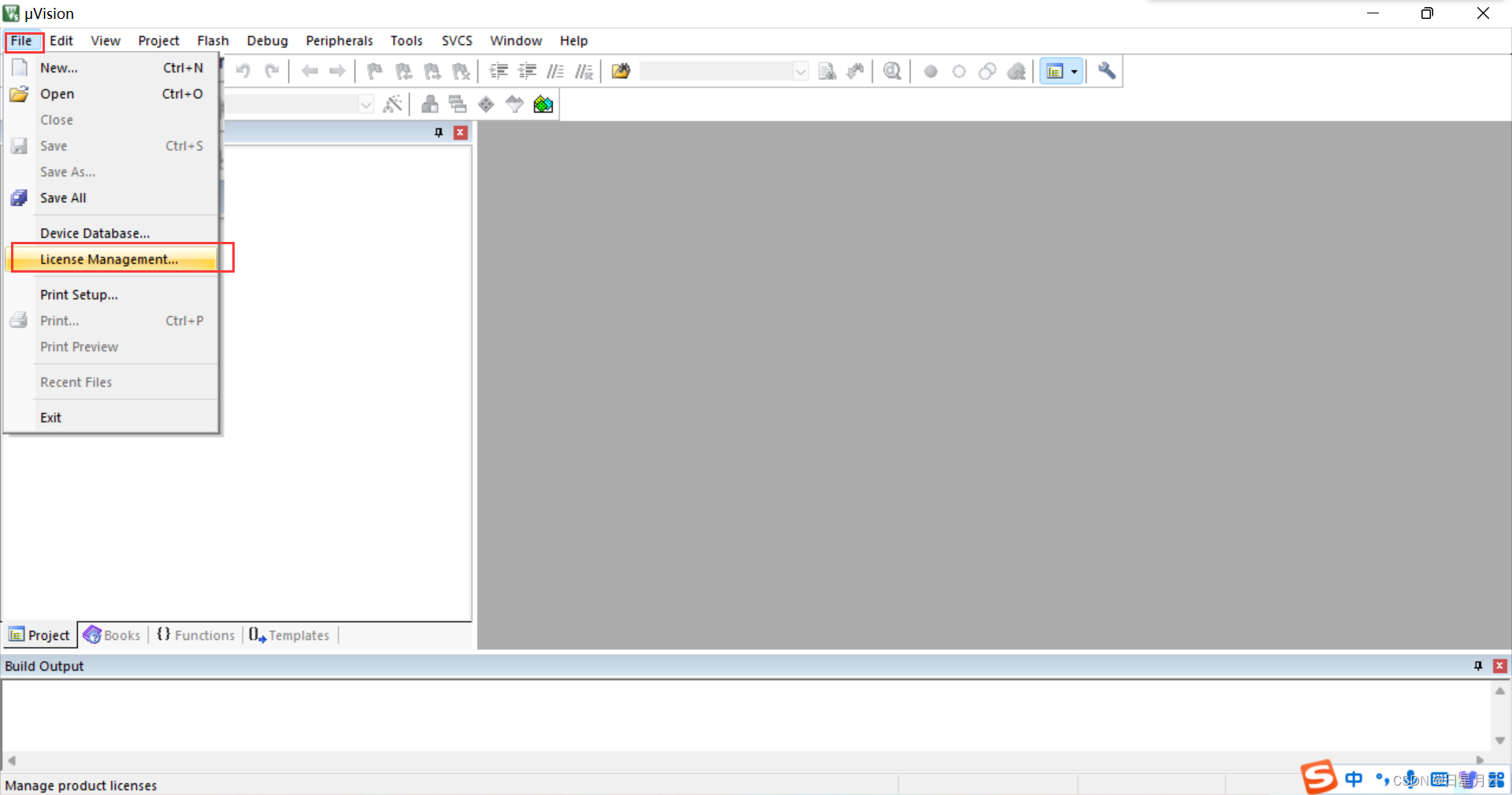This screenshot has width=1512, height=795.
Task: Click the Enable/Disable Breakpoint hollow circle icon
Action: [959, 72]
